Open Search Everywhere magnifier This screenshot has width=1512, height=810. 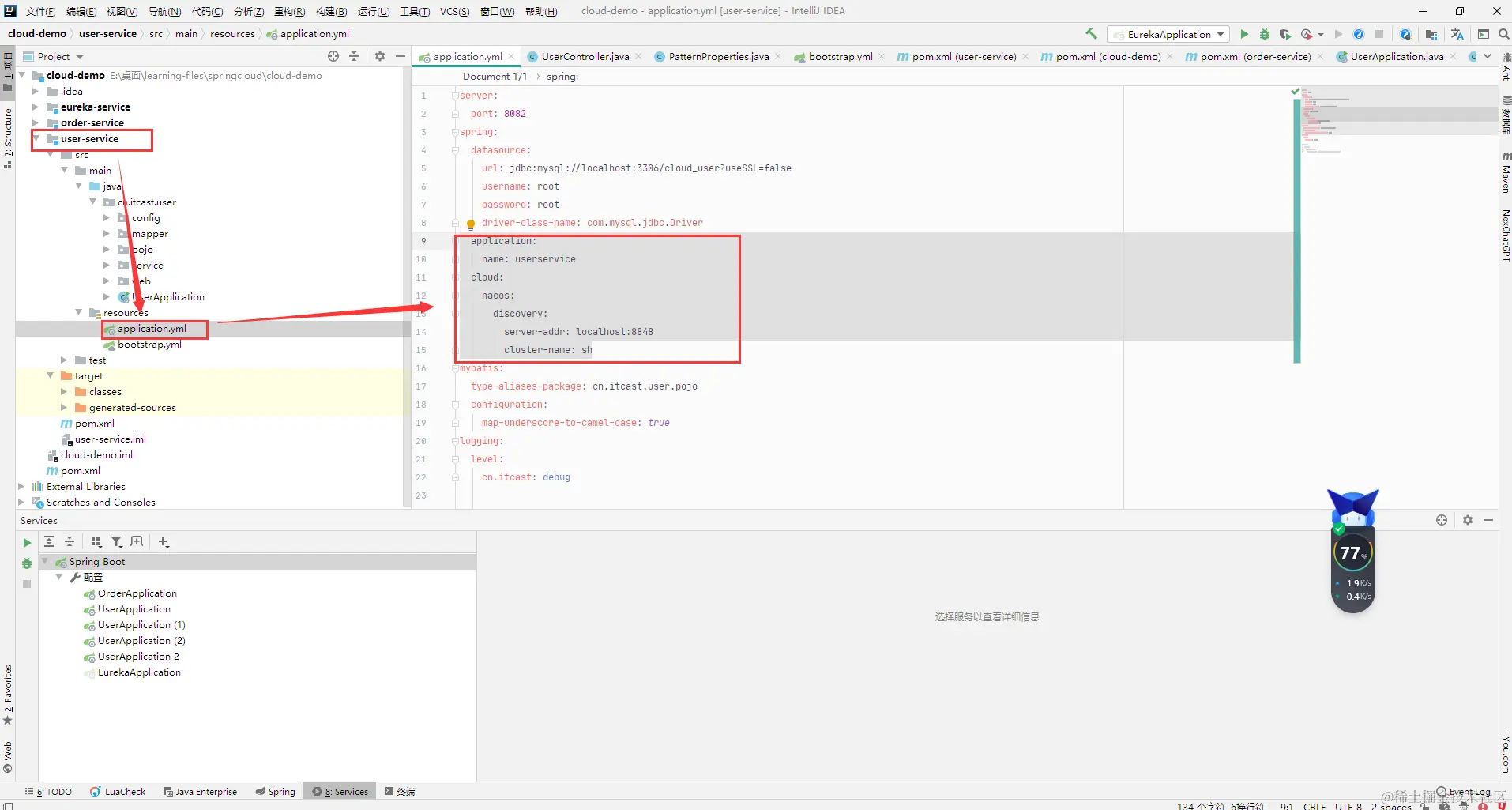[1503, 34]
